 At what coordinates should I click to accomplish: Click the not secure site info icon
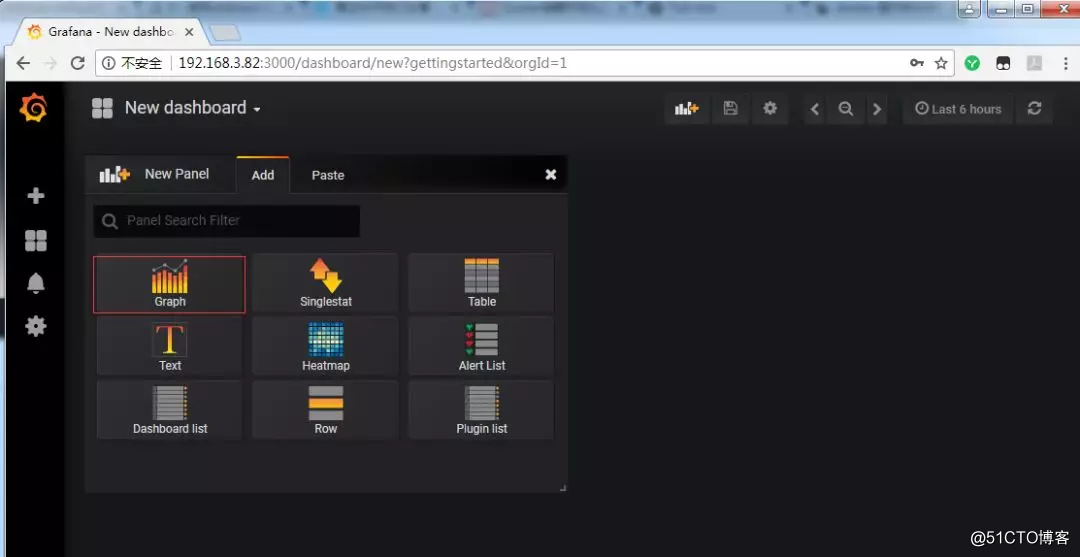point(109,63)
